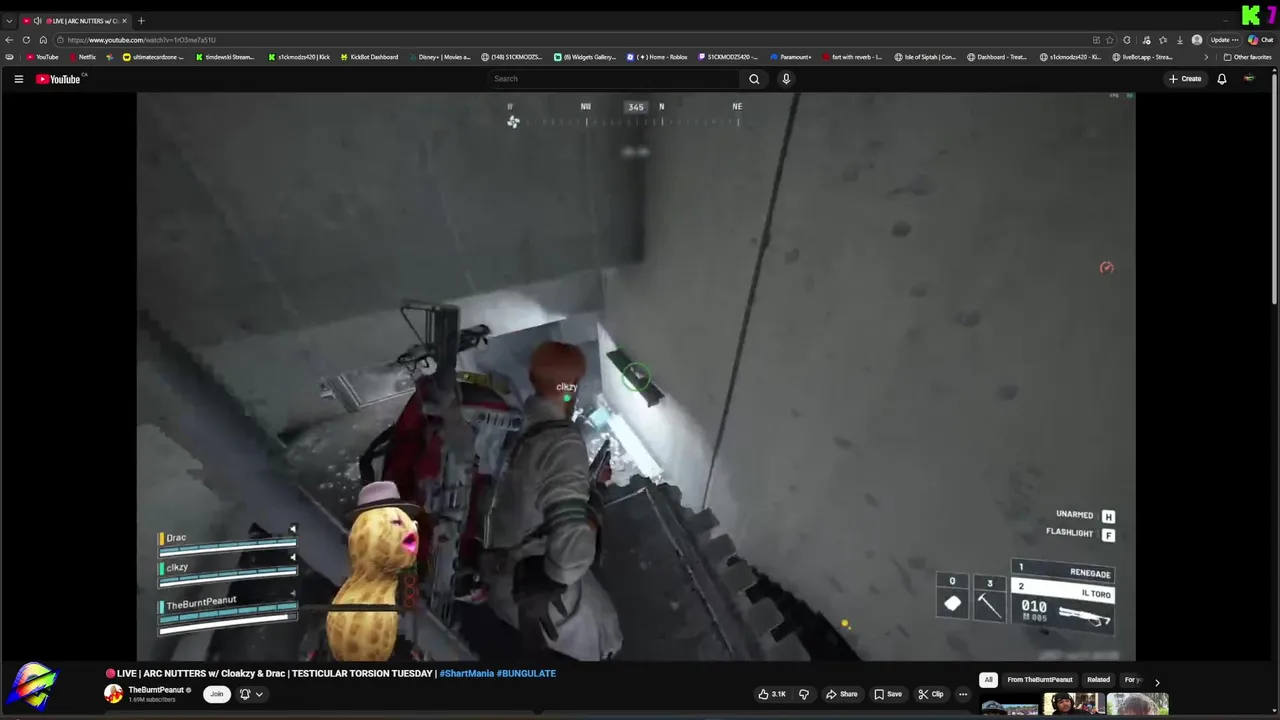Screen dimensions: 1280x720
Task: Open TheBurntPeanut channel avatar
Action: [x=114, y=694]
